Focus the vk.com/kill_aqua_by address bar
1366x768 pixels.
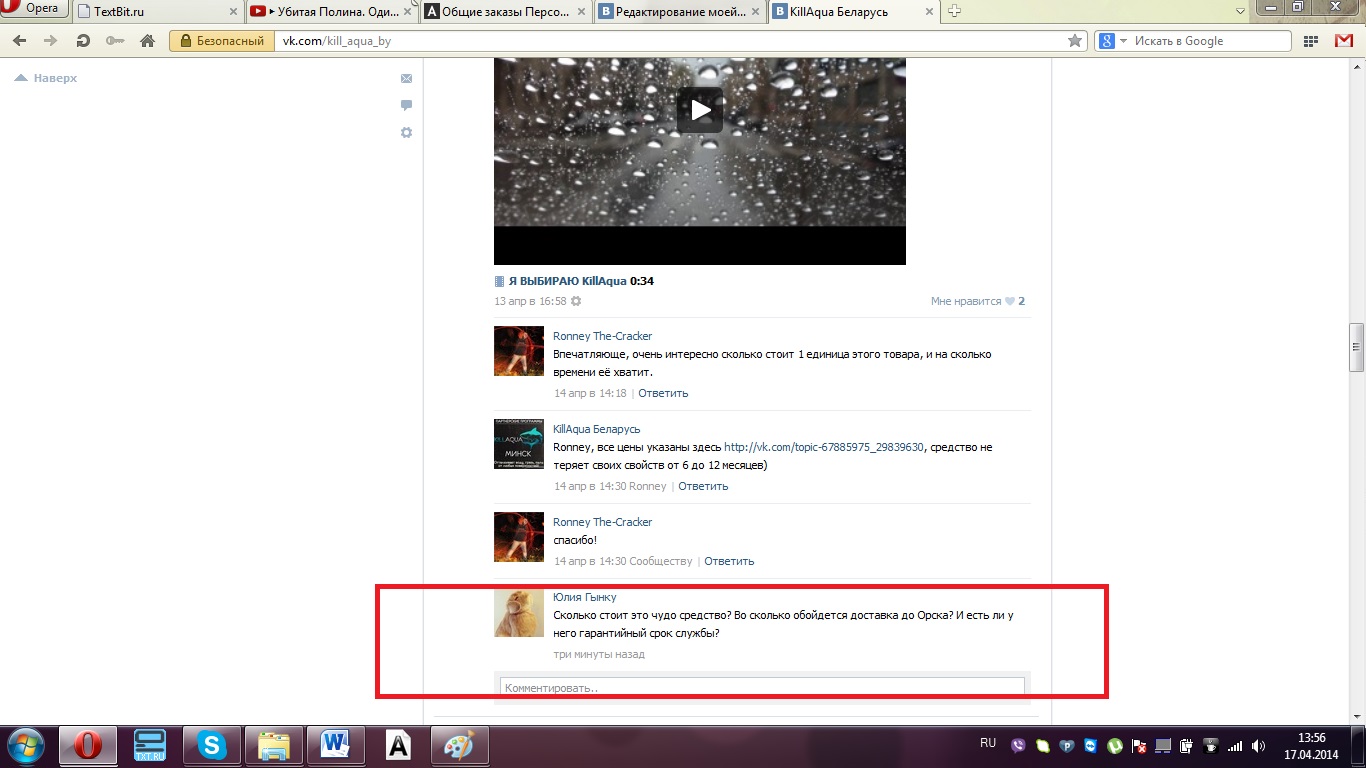click(670, 41)
